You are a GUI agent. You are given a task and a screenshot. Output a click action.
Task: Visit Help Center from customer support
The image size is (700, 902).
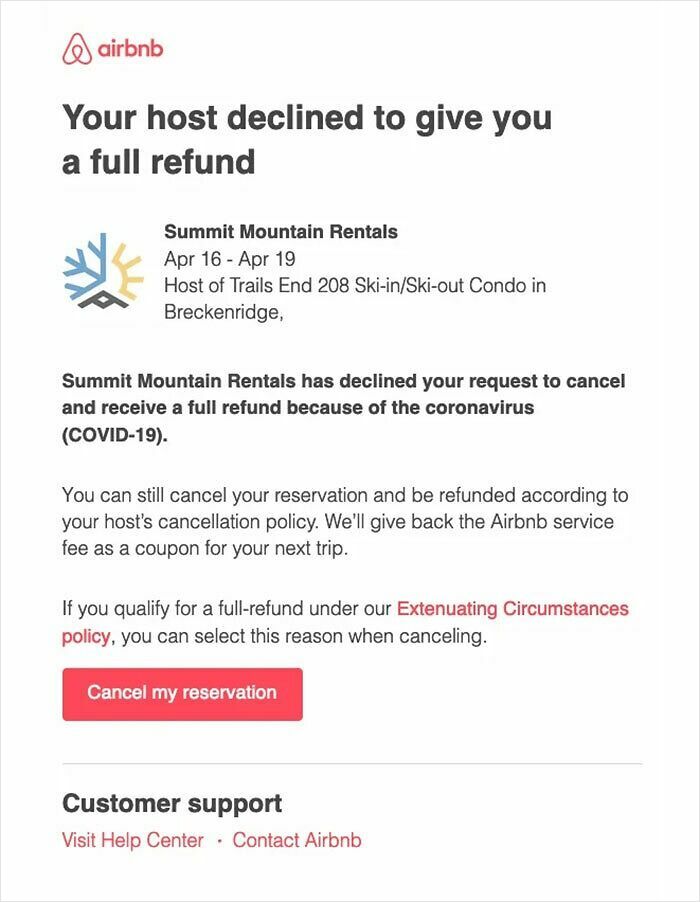pos(131,841)
